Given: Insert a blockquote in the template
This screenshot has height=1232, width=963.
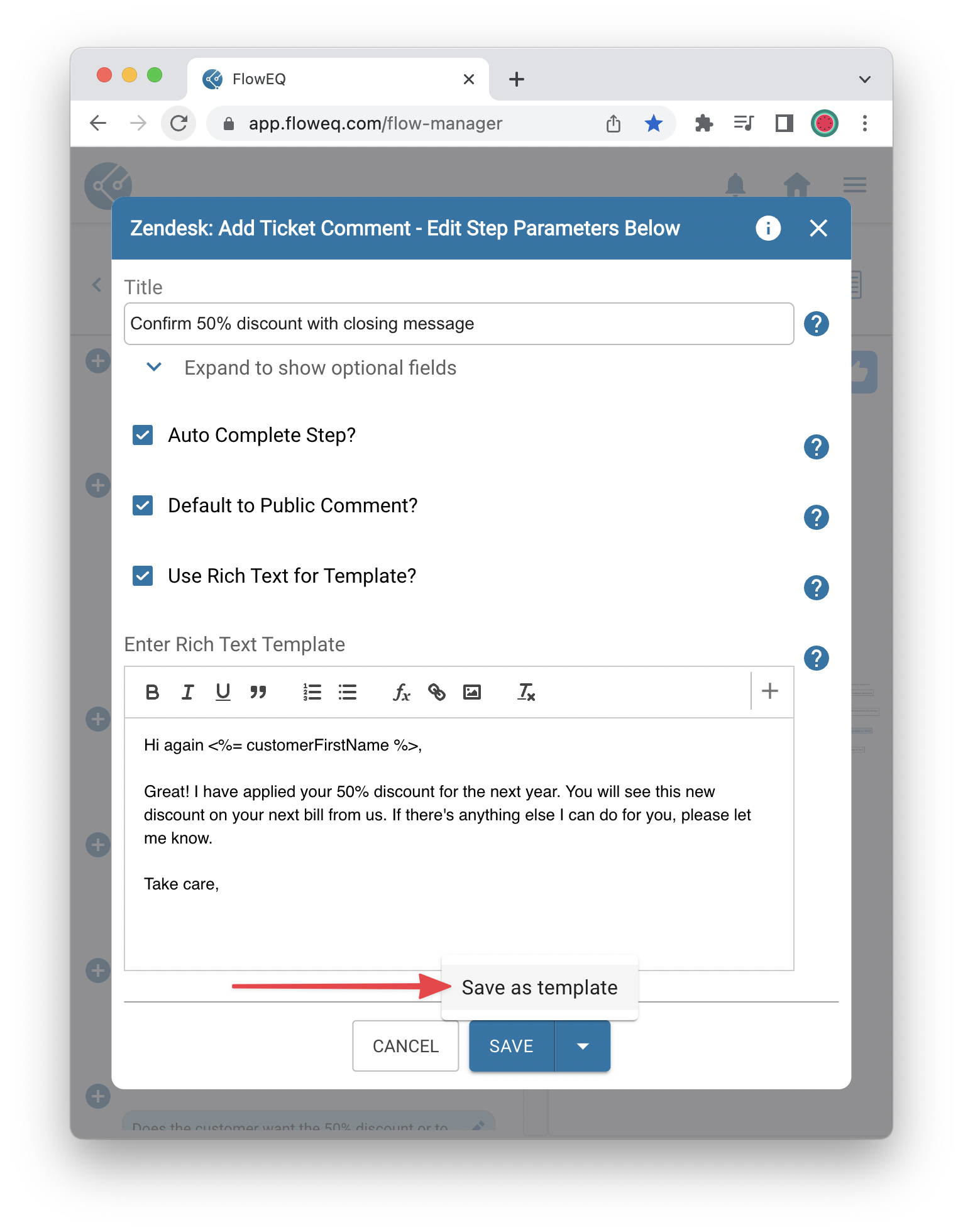Looking at the screenshot, I should (x=258, y=692).
